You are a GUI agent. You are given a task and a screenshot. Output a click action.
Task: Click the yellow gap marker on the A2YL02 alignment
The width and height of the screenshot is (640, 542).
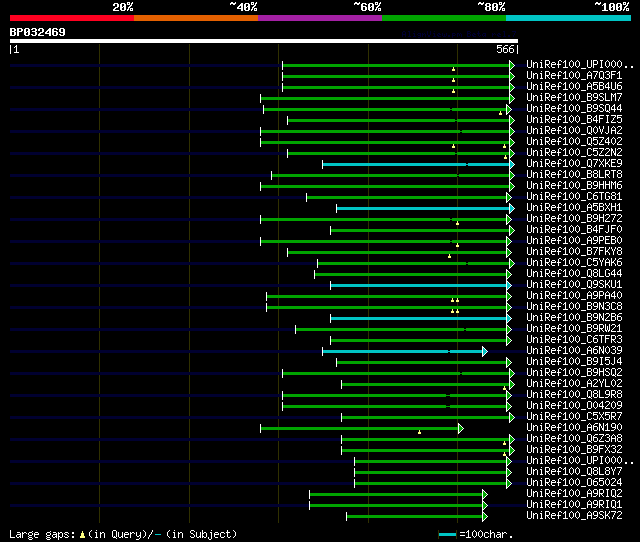coord(504,388)
